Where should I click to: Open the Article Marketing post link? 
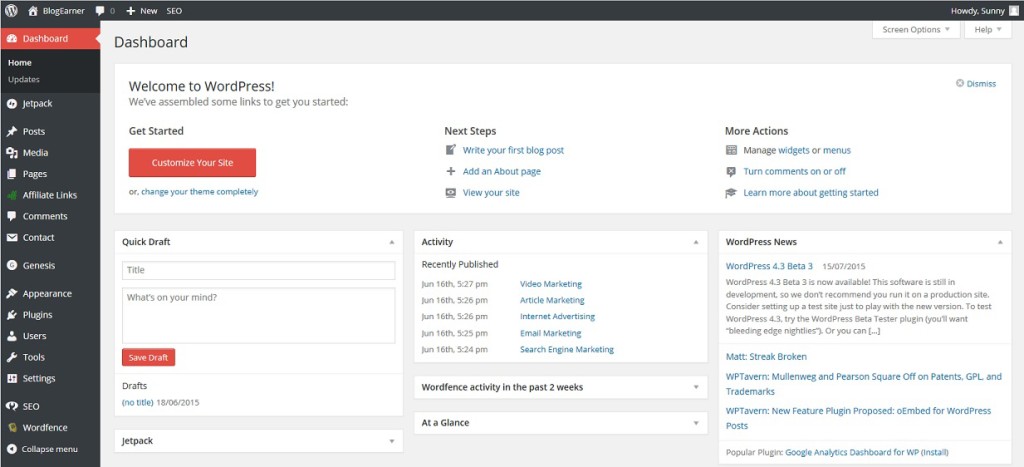(x=552, y=300)
